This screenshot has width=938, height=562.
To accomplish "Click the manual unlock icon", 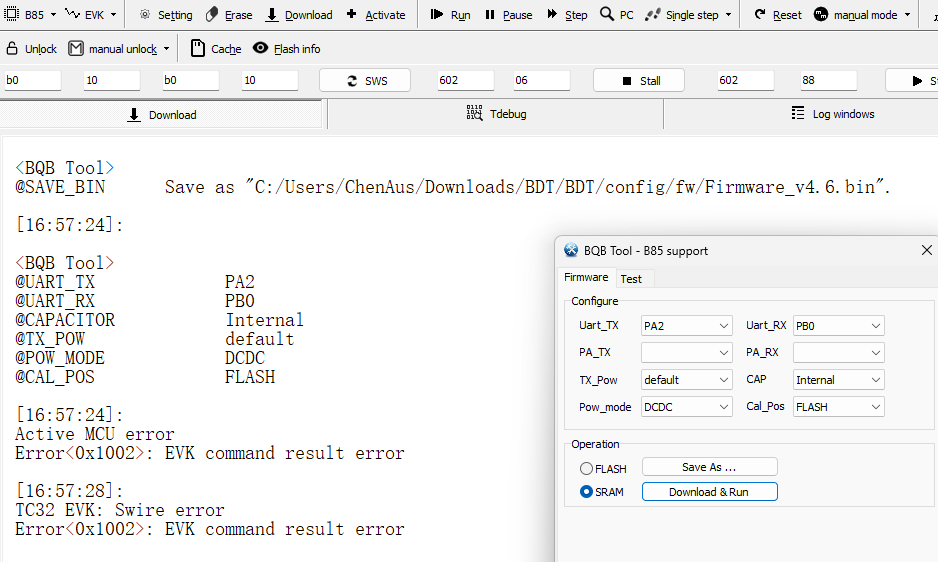I will click(76, 48).
